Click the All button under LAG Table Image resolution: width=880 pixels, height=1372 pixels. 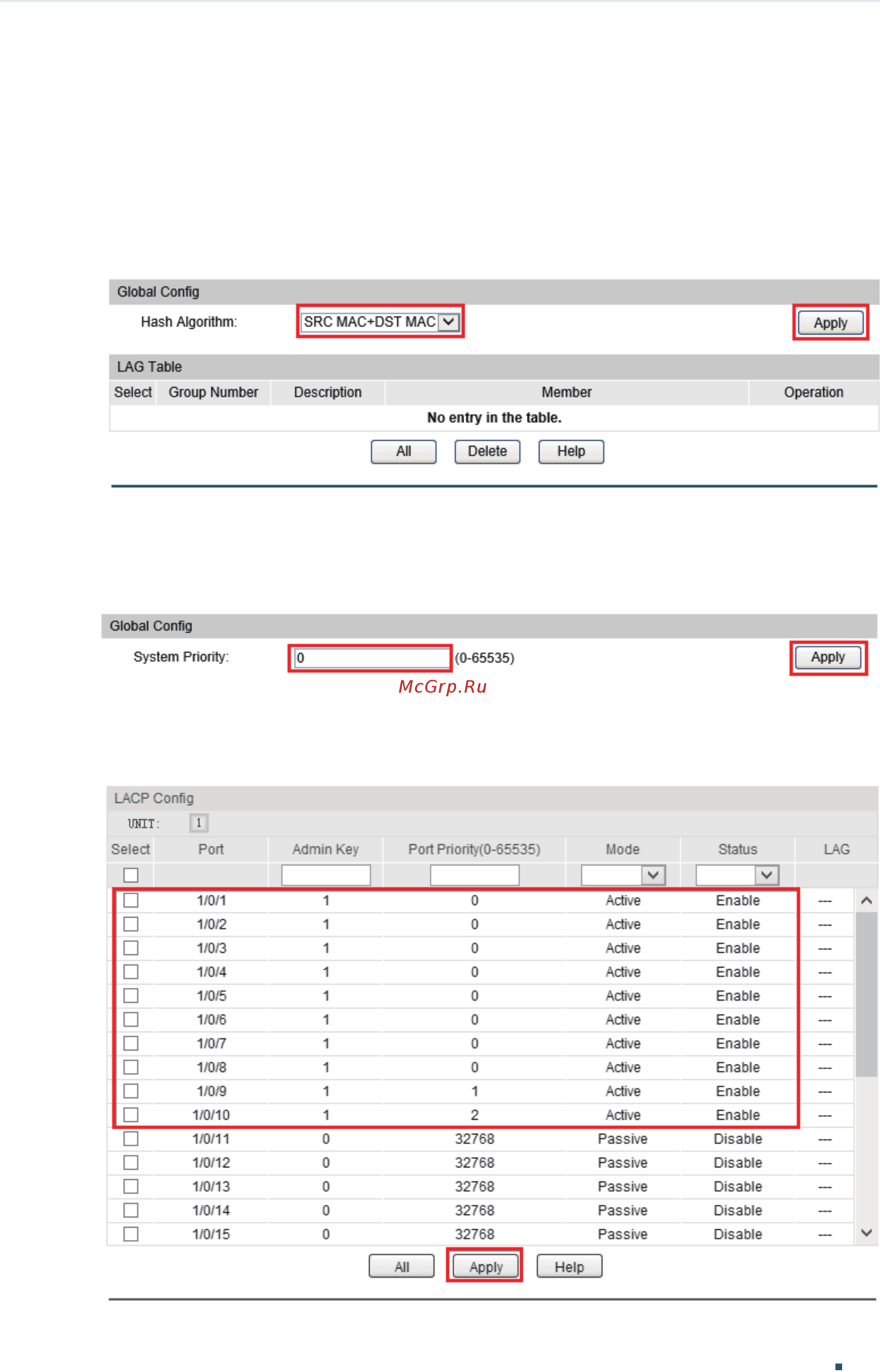click(x=403, y=452)
